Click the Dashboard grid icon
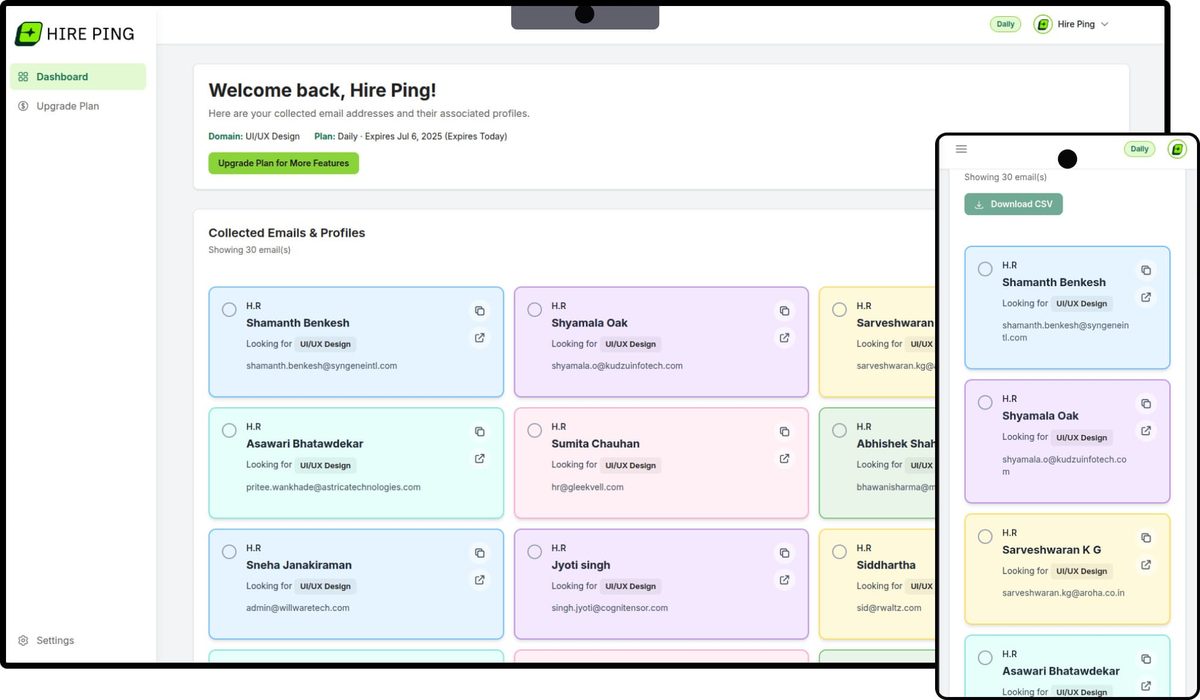 23,77
